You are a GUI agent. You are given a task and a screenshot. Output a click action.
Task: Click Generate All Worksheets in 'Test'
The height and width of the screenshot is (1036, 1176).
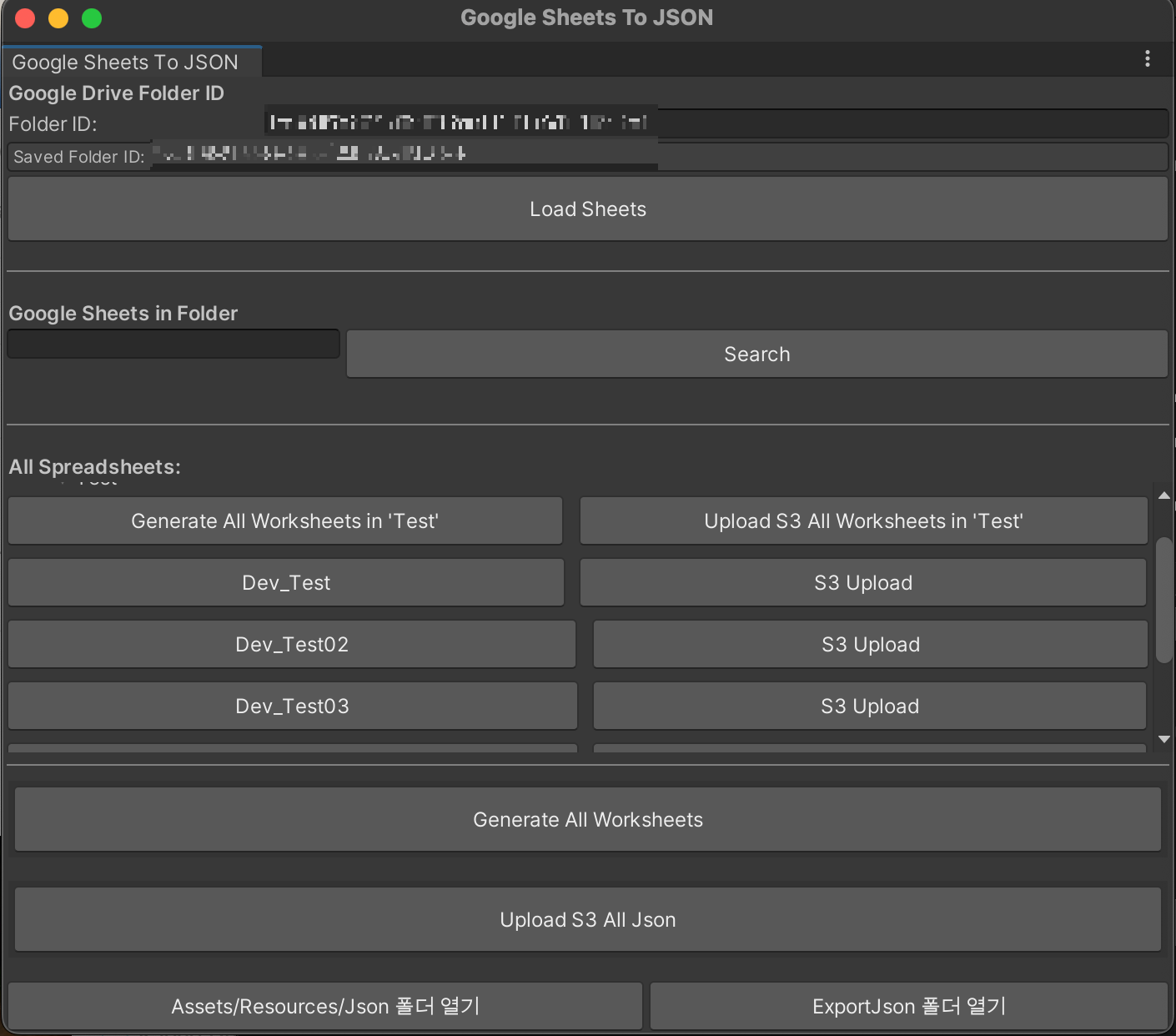(285, 521)
